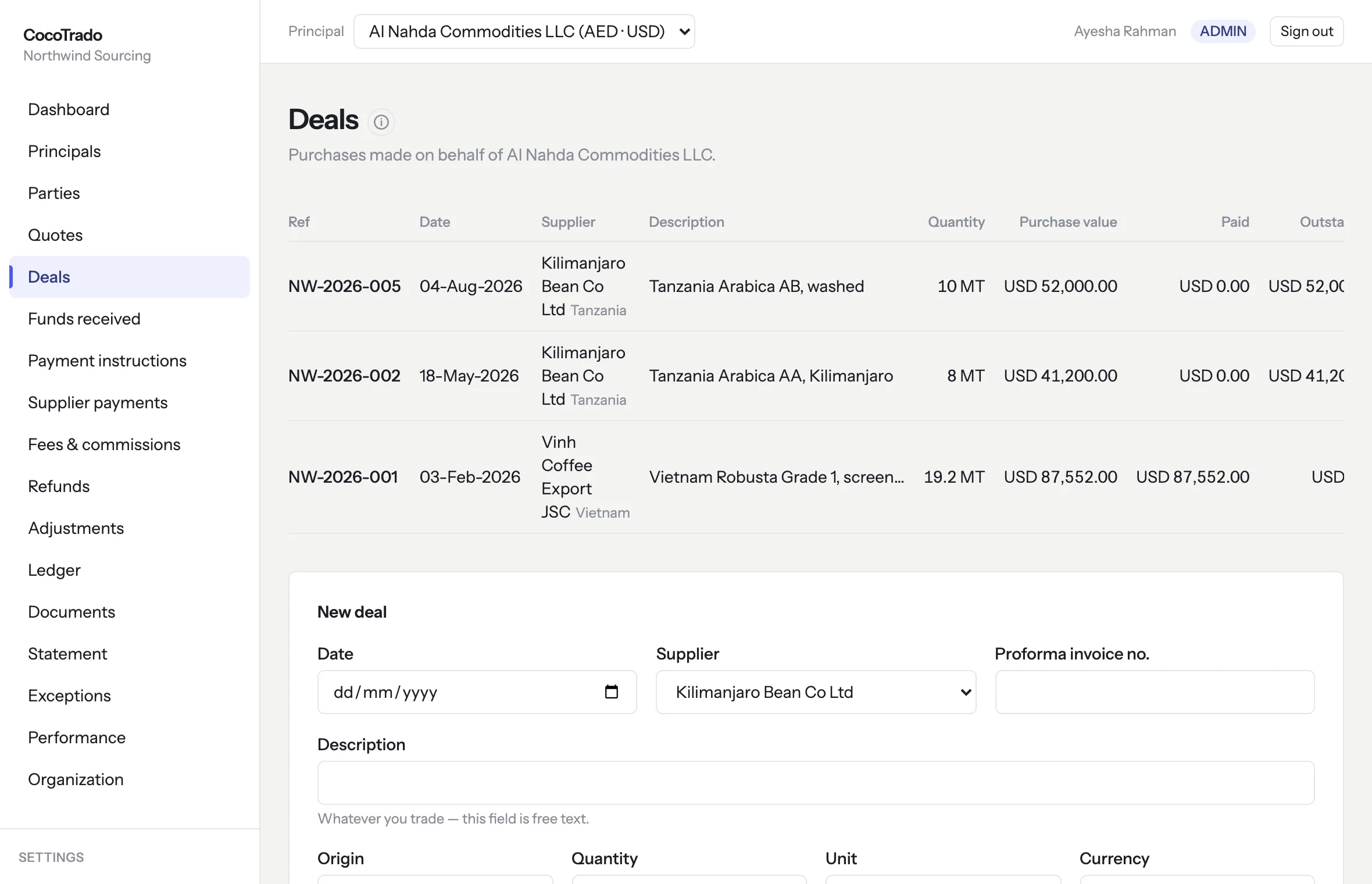Click the new deal Date input field

(x=477, y=692)
